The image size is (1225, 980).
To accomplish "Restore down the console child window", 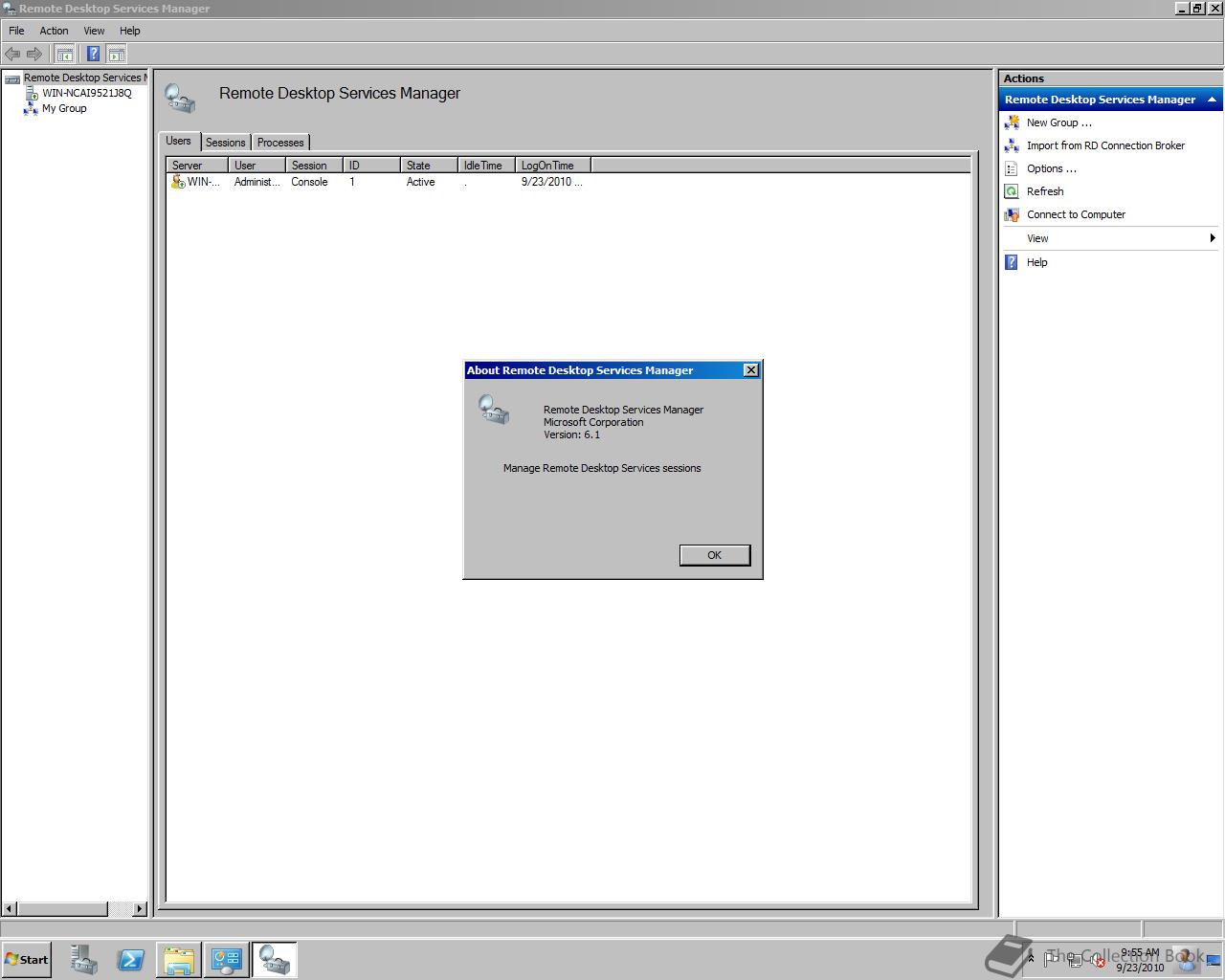I will point(1196,9).
